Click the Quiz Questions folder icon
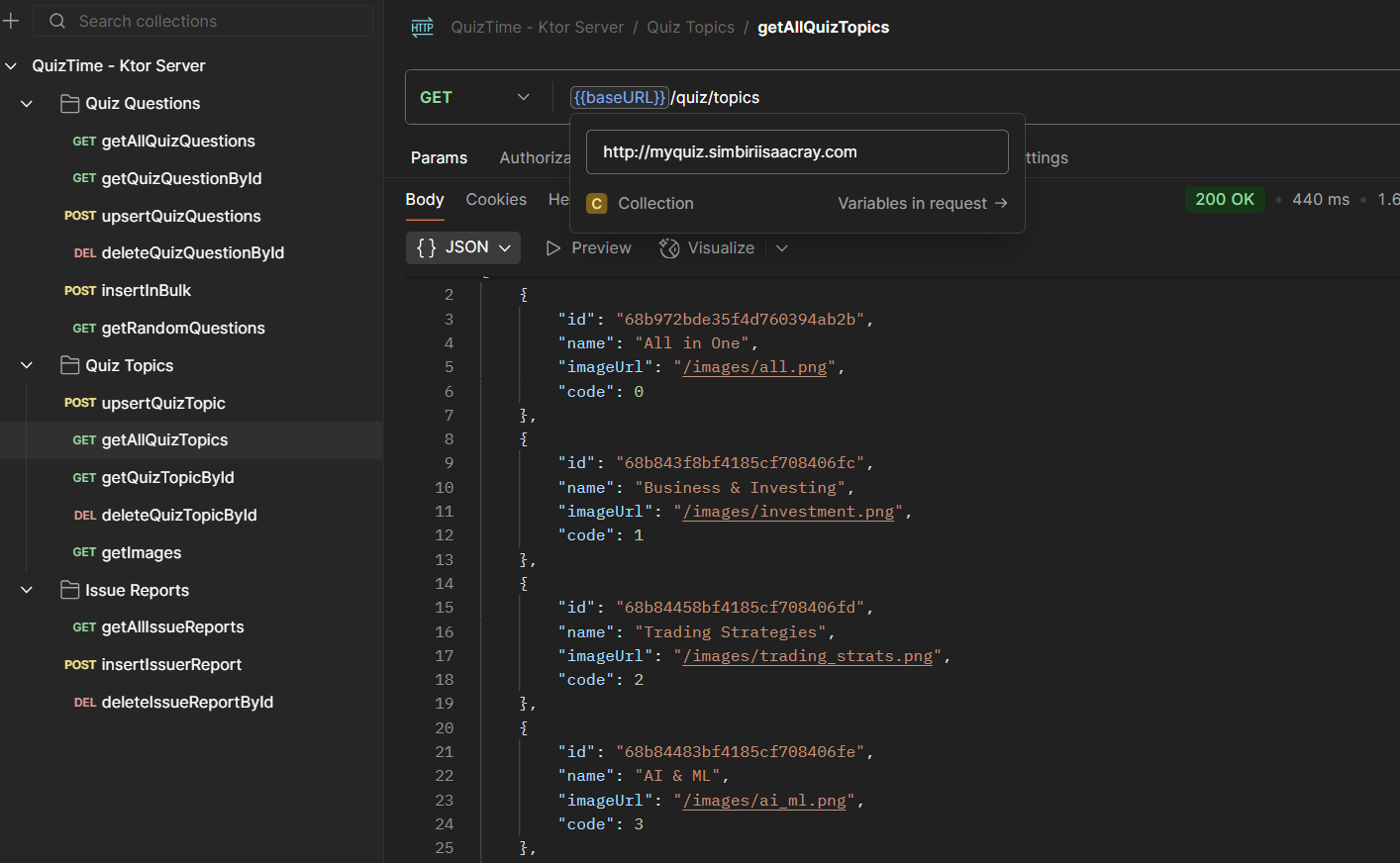Viewport: 1400px width, 863px height. (69, 103)
